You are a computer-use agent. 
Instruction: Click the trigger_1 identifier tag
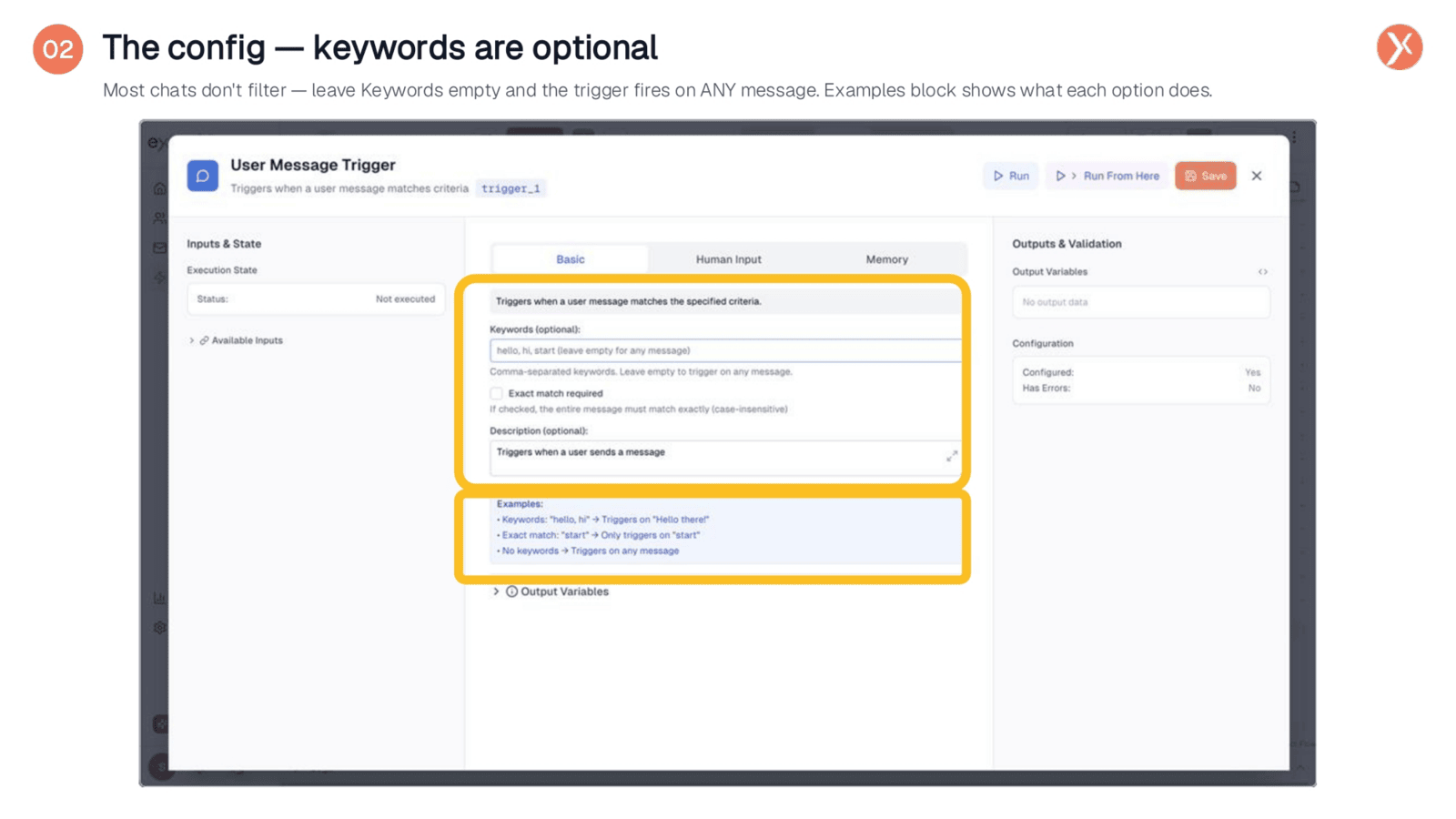point(511,188)
